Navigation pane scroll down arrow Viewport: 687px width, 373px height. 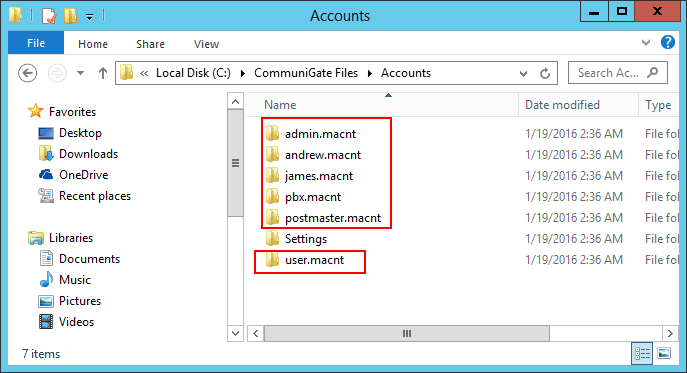pos(235,333)
